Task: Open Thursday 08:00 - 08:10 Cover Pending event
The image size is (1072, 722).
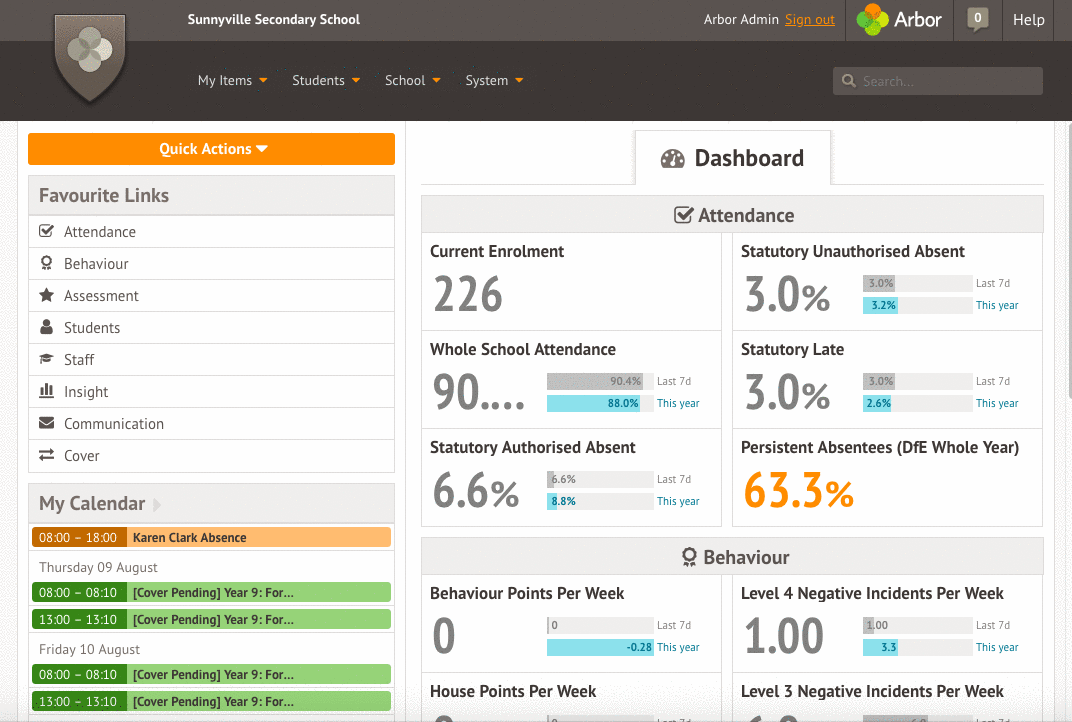Action: (211, 592)
